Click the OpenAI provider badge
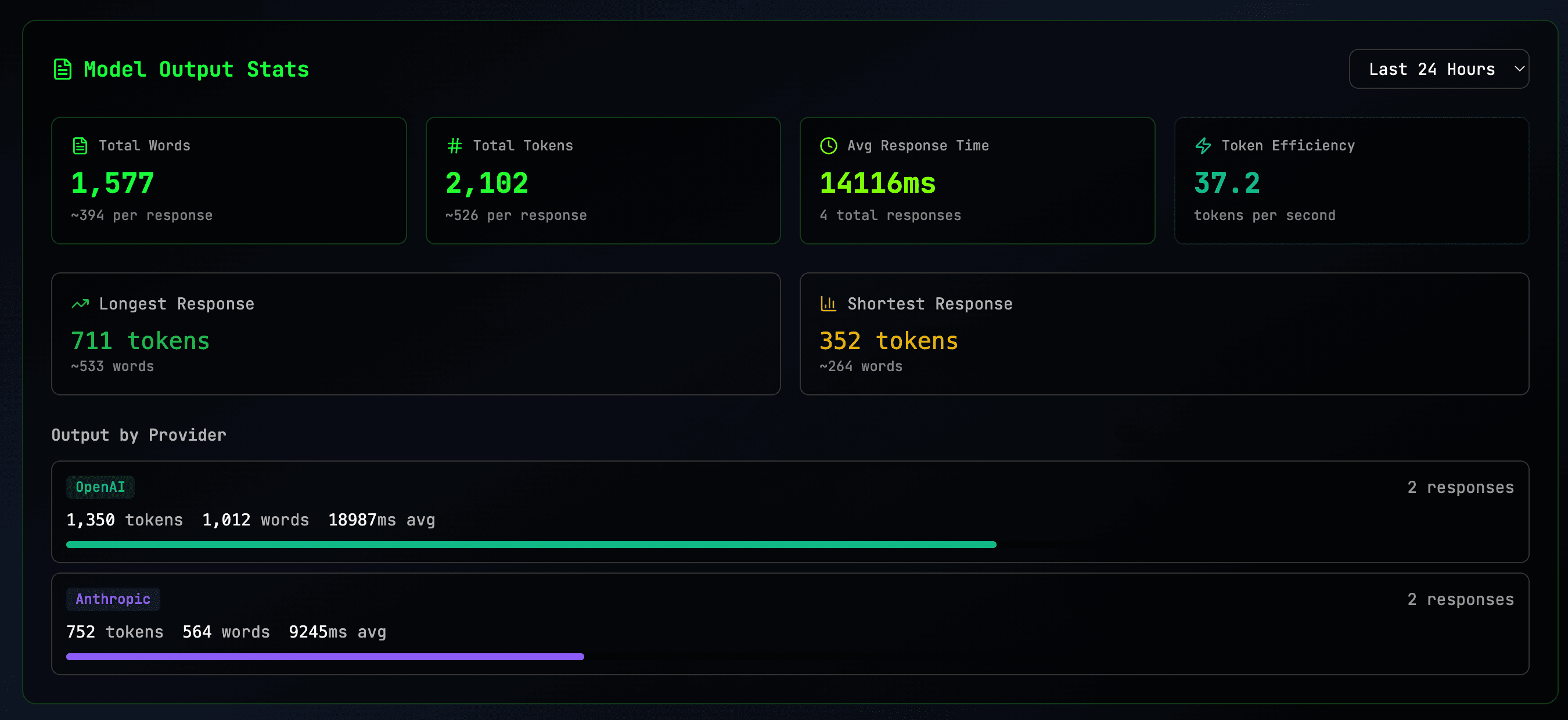Image resolution: width=1568 pixels, height=720 pixels. pyautogui.click(x=100, y=487)
